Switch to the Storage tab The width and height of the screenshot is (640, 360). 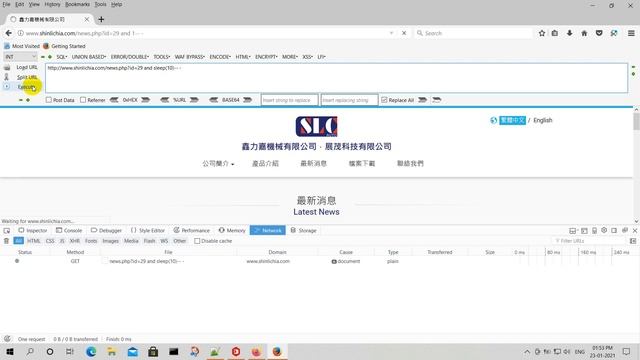point(303,231)
